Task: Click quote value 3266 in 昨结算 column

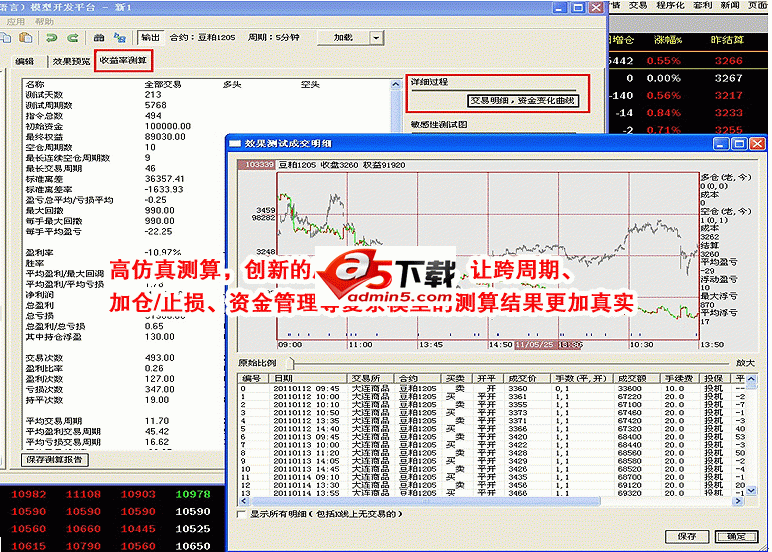Action: (729, 61)
